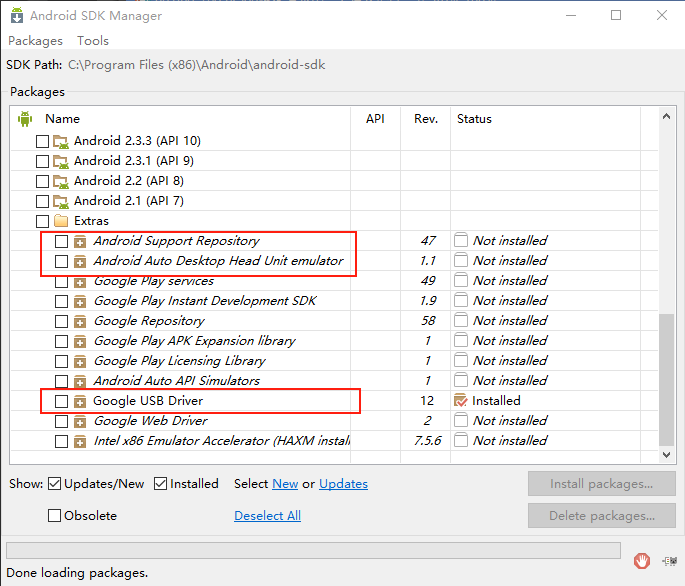
Task: Click the Android robot icon in Name header
Action: pyautogui.click(x=25, y=119)
